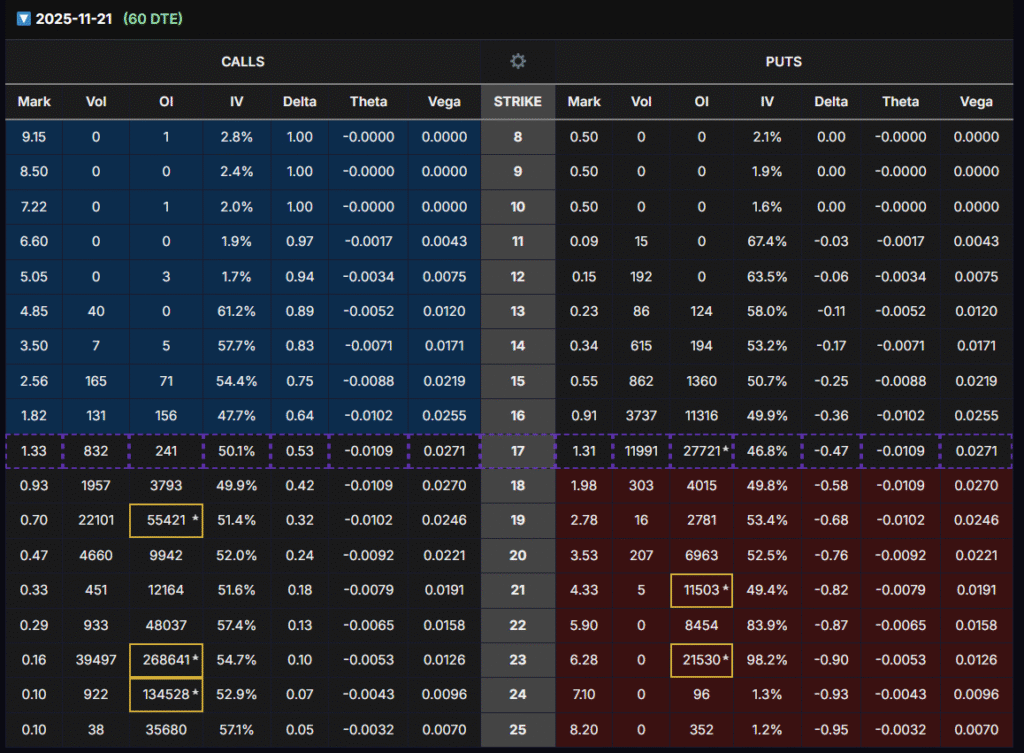Sort calls by the OI column header
This screenshot has height=753, width=1024.
[166, 101]
